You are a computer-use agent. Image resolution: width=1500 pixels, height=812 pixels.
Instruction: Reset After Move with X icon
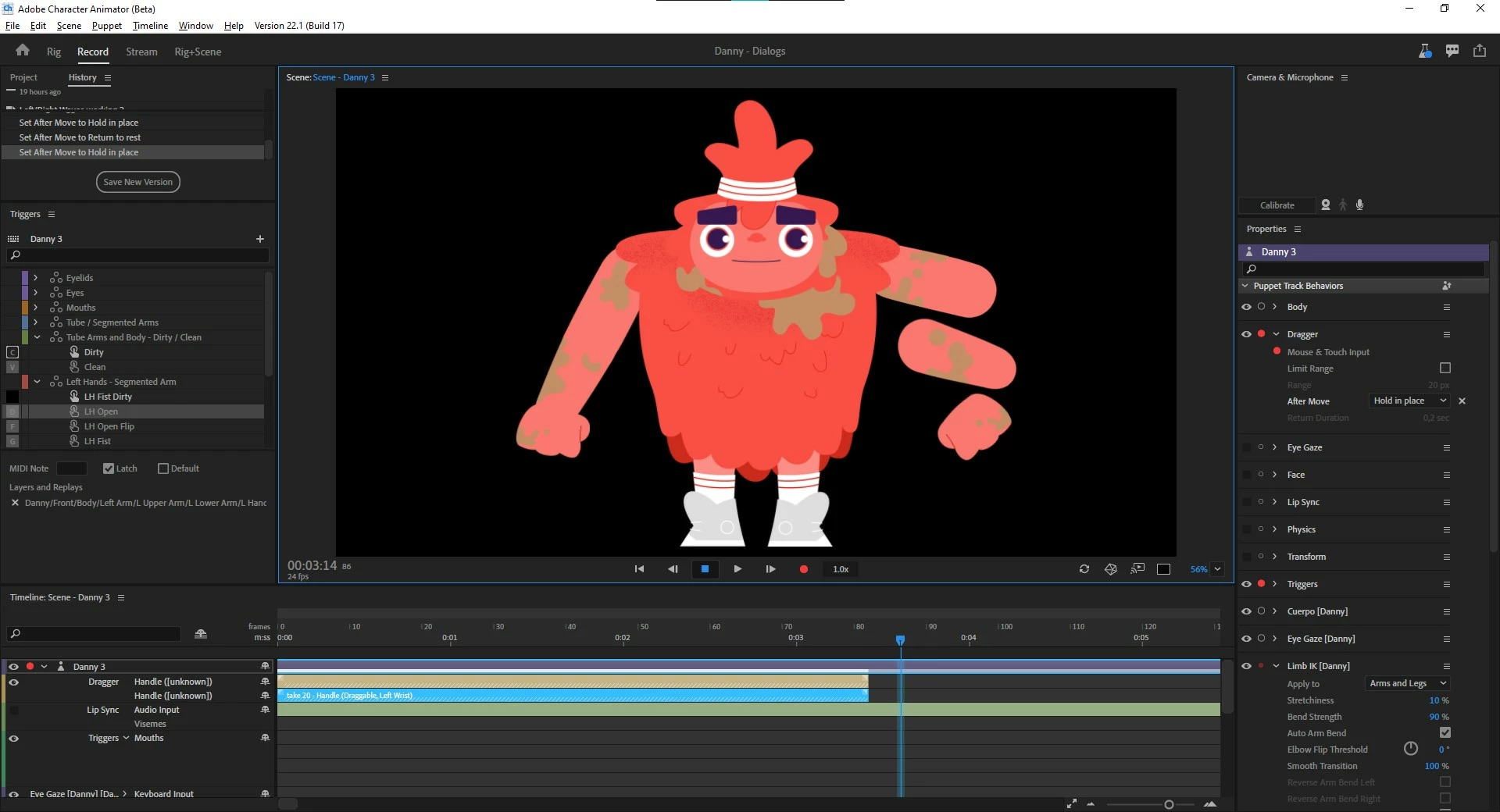(x=1462, y=401)
